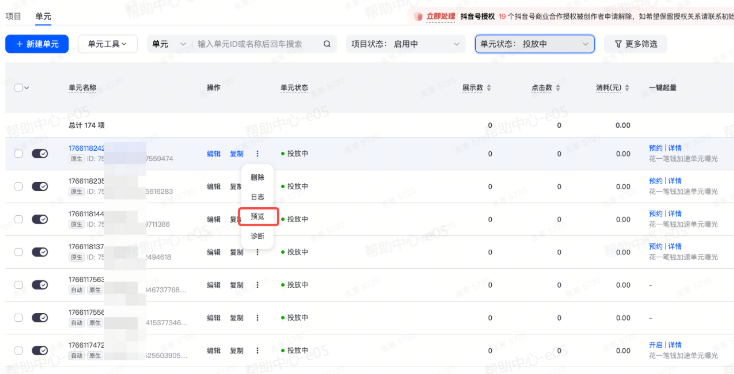Choose 预览 from the popup menu
Screen dimensions: 734x374
[x=258, y=216]
